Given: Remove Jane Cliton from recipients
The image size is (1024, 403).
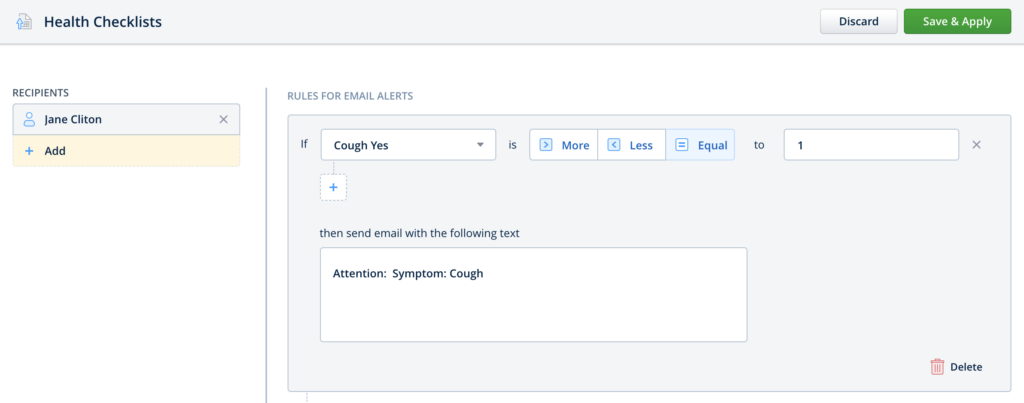Looking at the screenshot, I should 224,119.
